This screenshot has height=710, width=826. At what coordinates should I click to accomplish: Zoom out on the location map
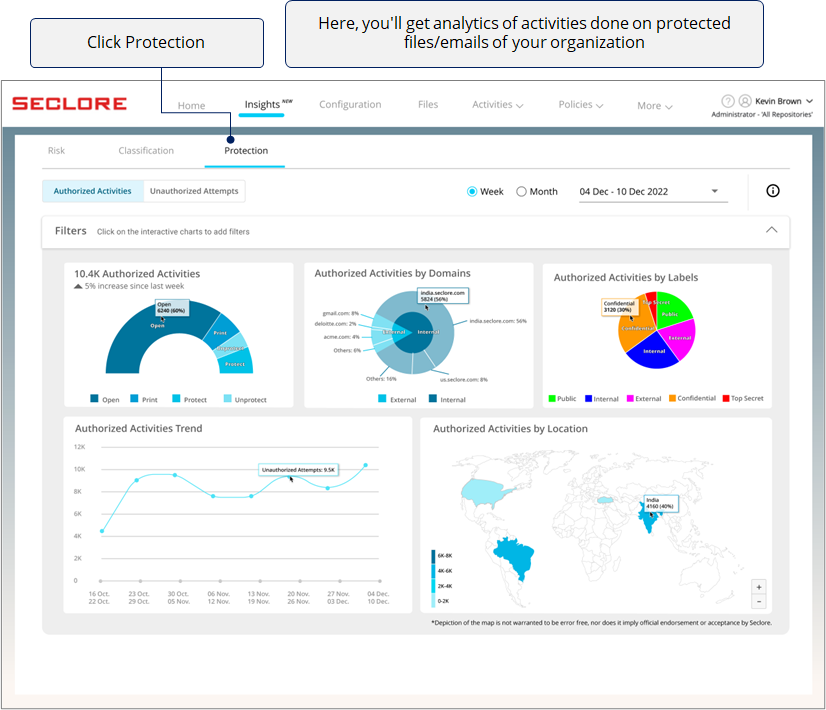[x=759, y=602]
